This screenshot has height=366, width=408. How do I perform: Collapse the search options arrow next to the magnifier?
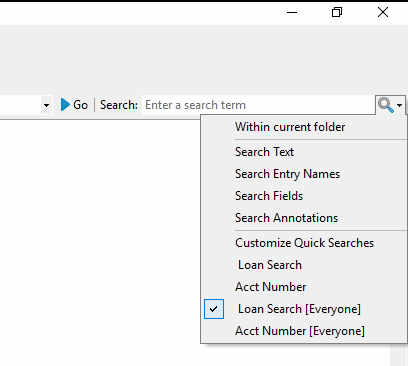point(400,105)
